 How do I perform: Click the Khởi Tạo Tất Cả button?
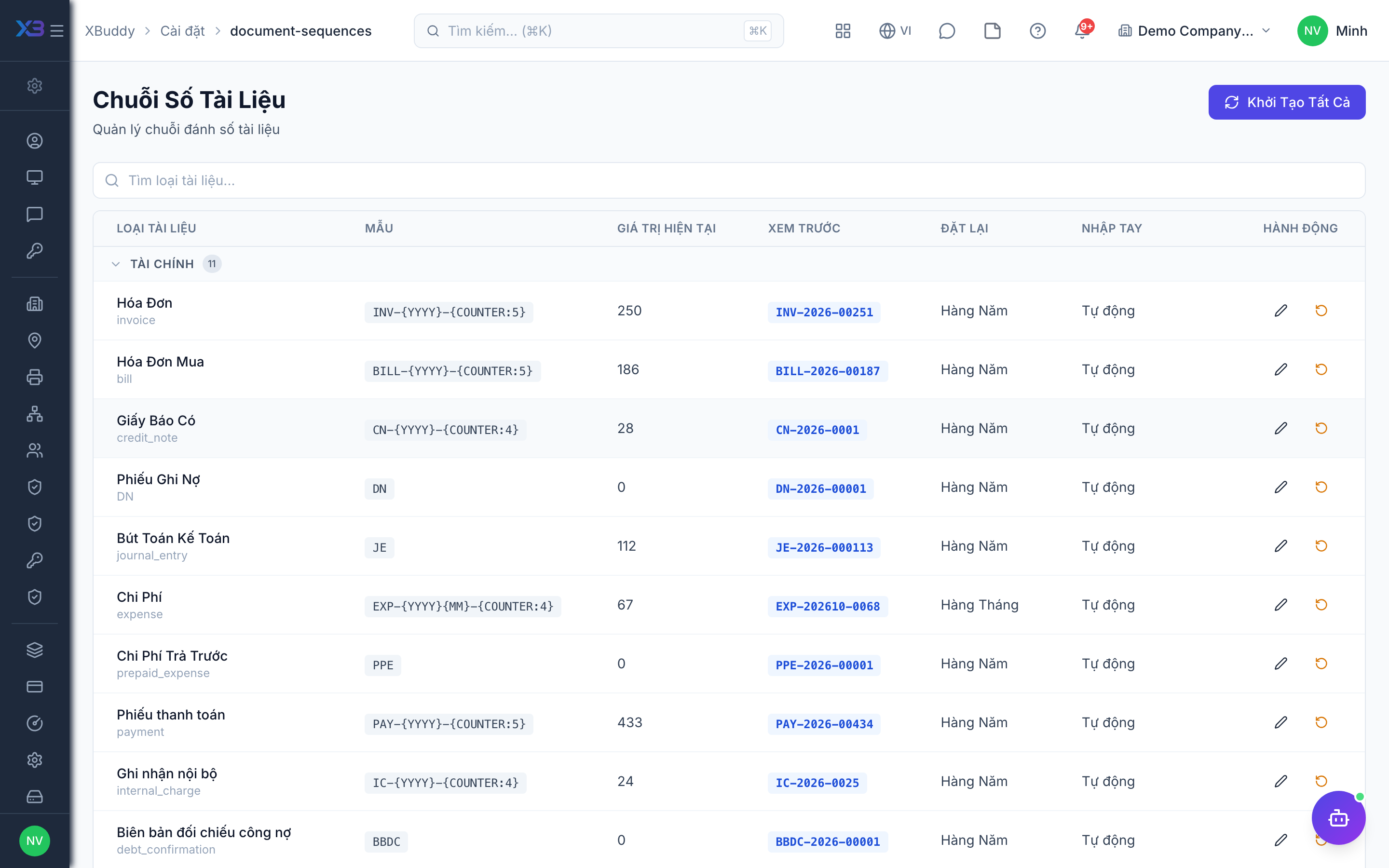point(1286,102)
